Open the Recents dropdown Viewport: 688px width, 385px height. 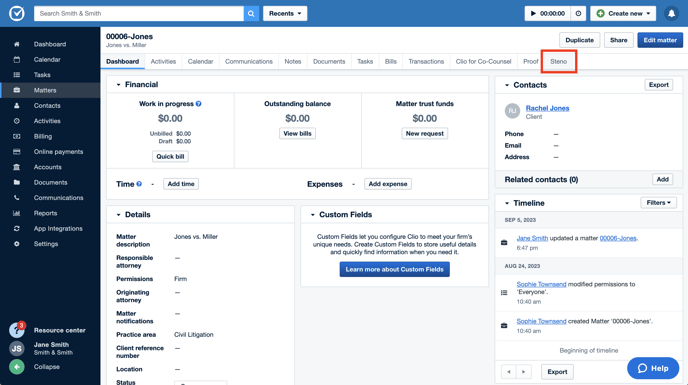click(x=285, y=14)
